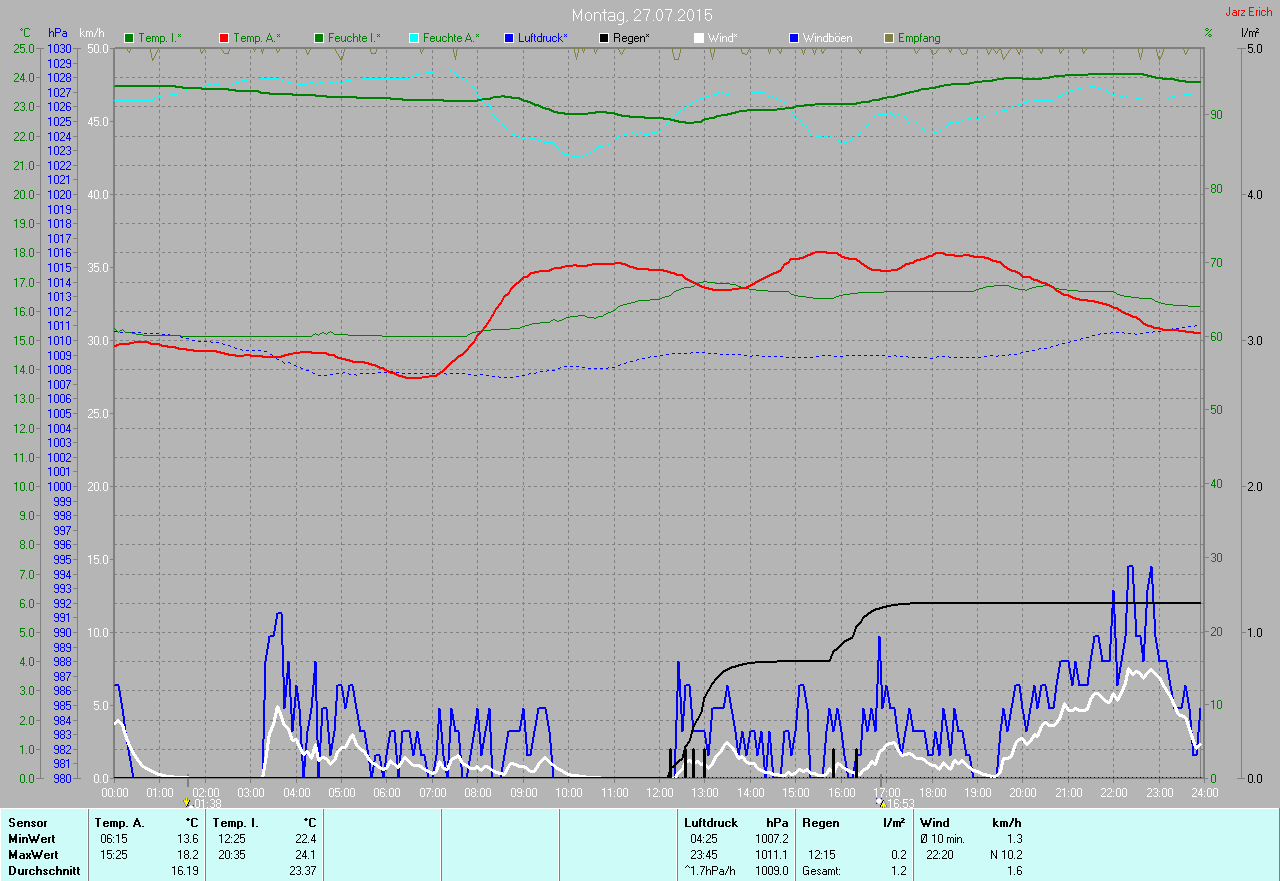The image size is (1280, 881).
Task: Click the Sensor row header in the table
Action: (x=27, y=823)
